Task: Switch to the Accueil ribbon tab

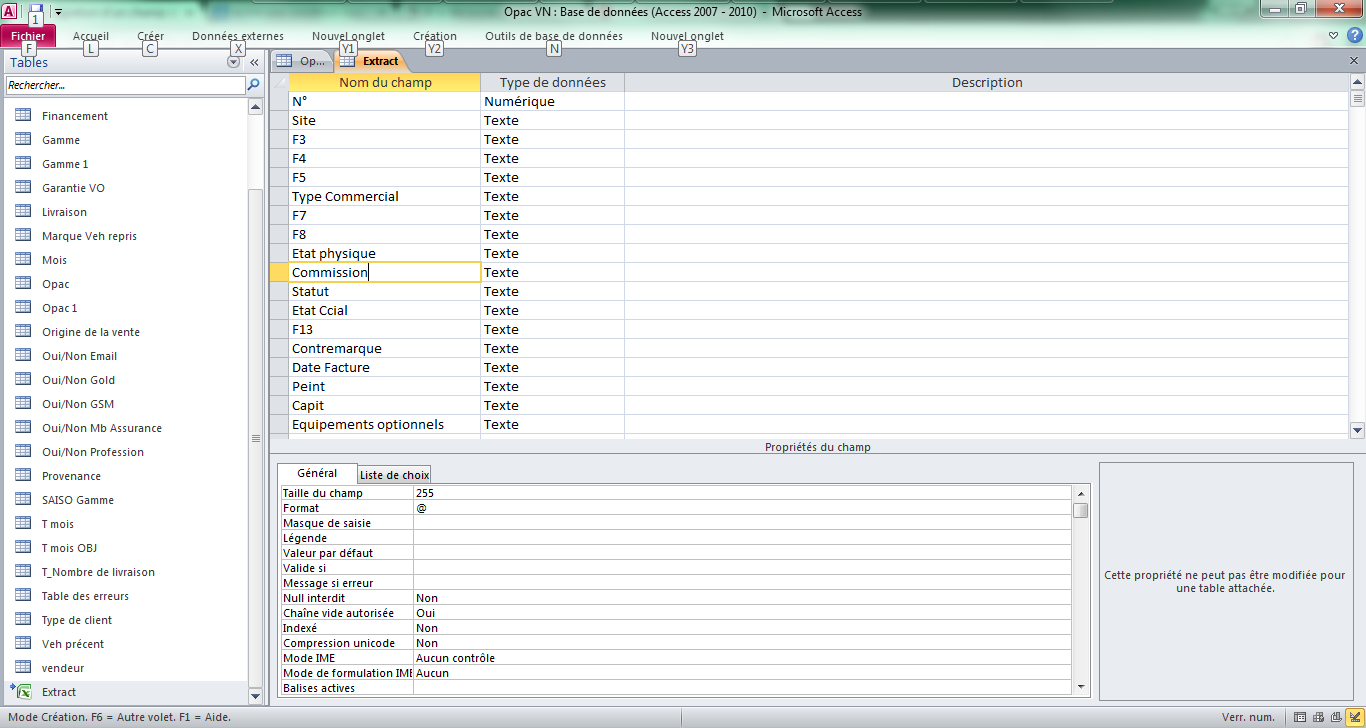Action: coord(91,36)
